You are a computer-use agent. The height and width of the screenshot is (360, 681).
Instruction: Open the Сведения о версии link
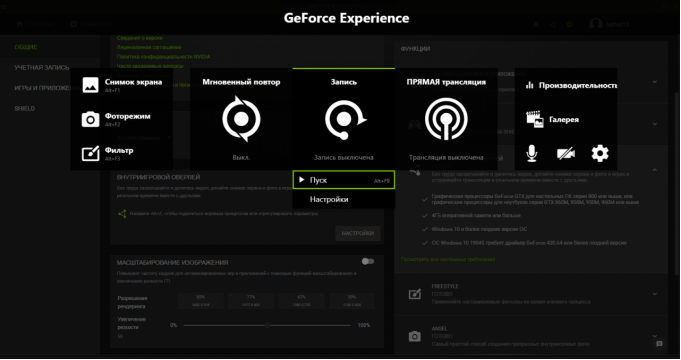coord(139,38)
